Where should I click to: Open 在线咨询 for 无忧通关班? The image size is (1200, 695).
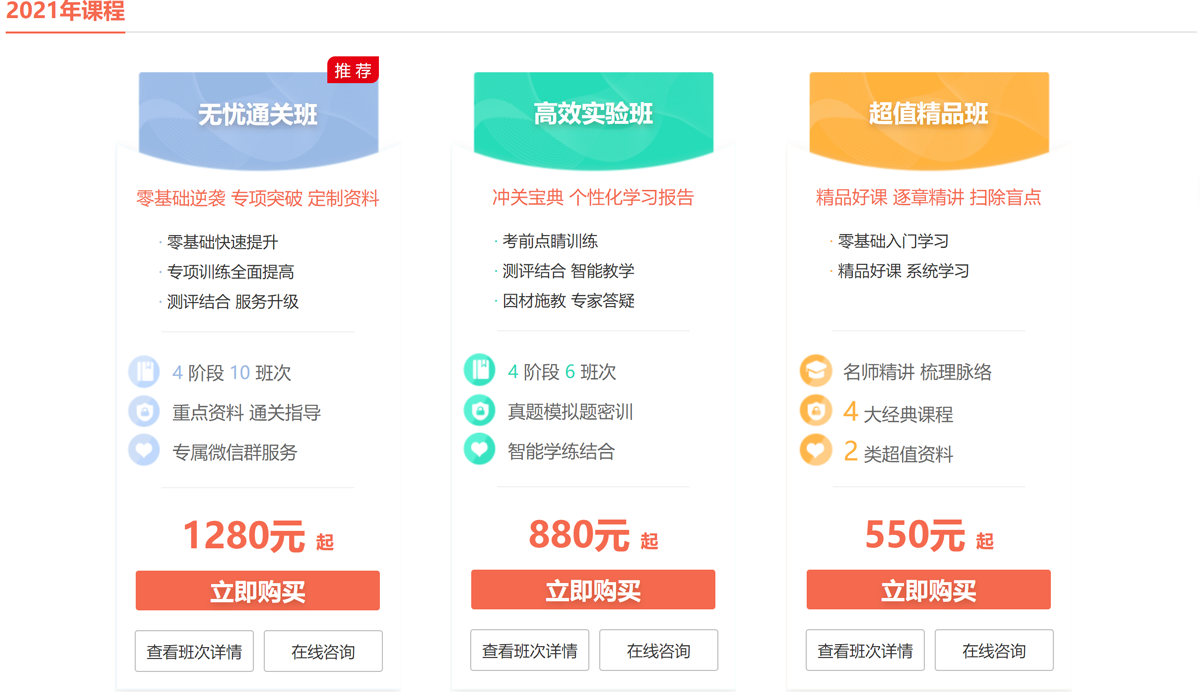(x=323, y=652)
